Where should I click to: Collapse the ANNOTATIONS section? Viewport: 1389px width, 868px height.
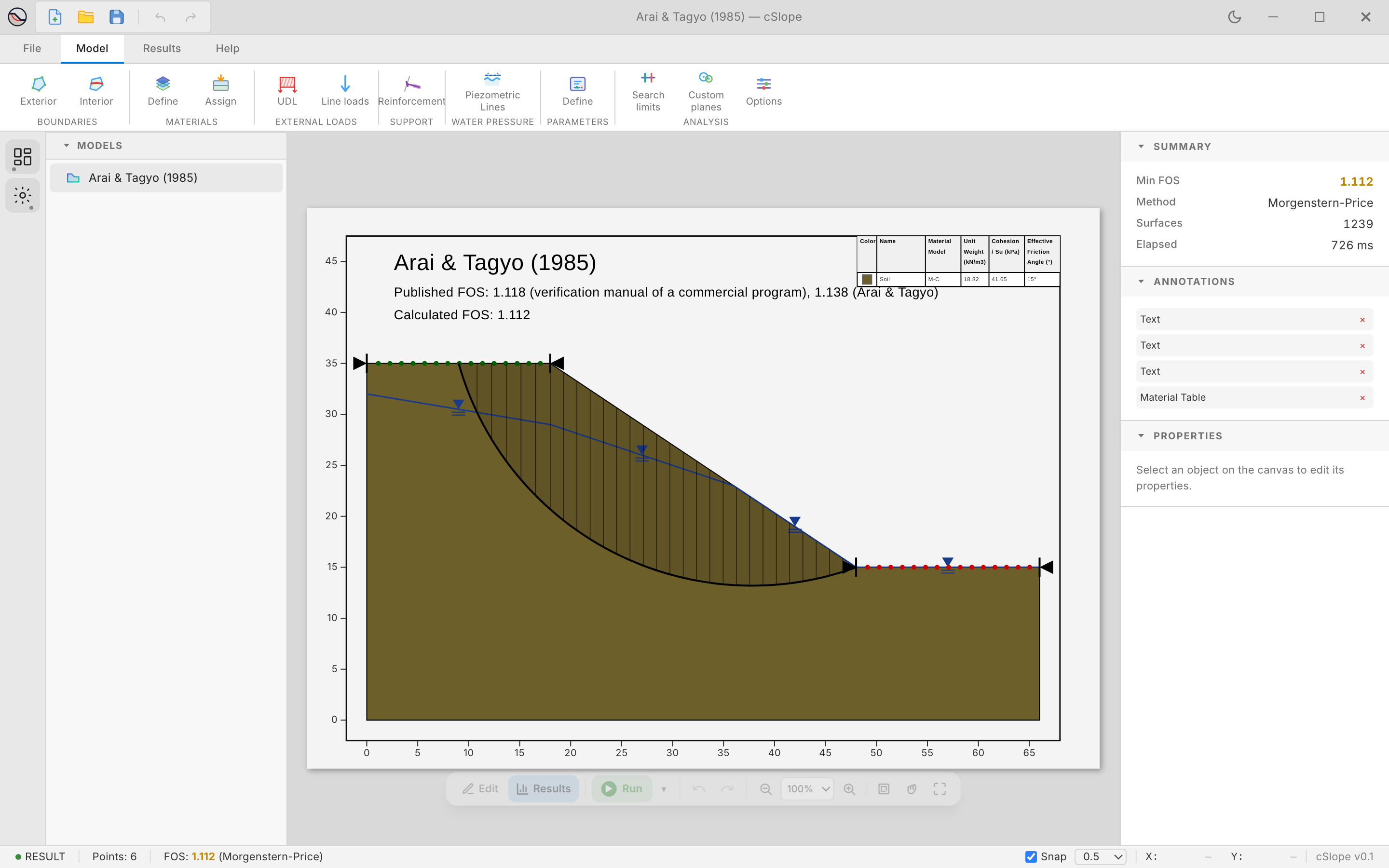click(x=1141, y=281)
